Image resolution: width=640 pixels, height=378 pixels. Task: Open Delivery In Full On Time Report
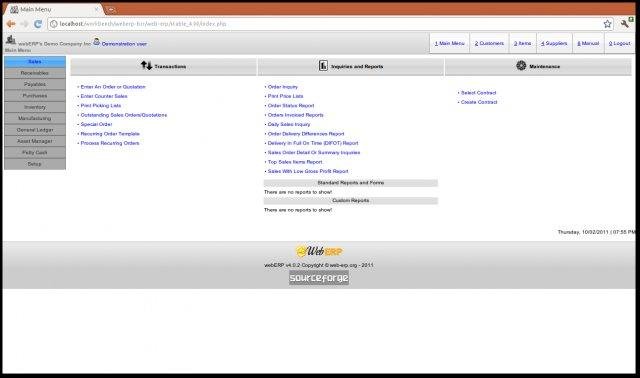(313, 143)
